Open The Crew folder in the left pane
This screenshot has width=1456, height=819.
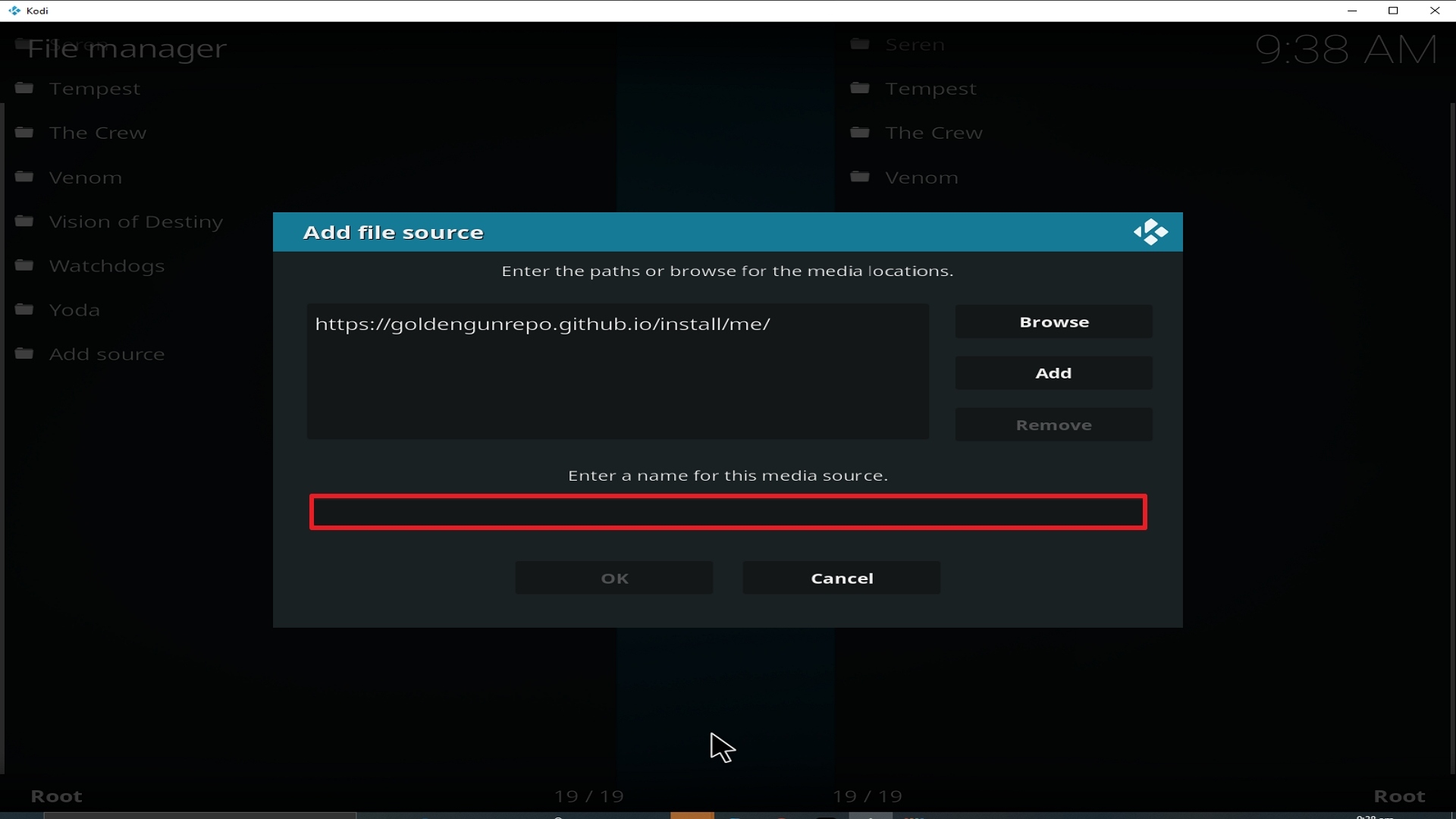[x=98, y=133]
